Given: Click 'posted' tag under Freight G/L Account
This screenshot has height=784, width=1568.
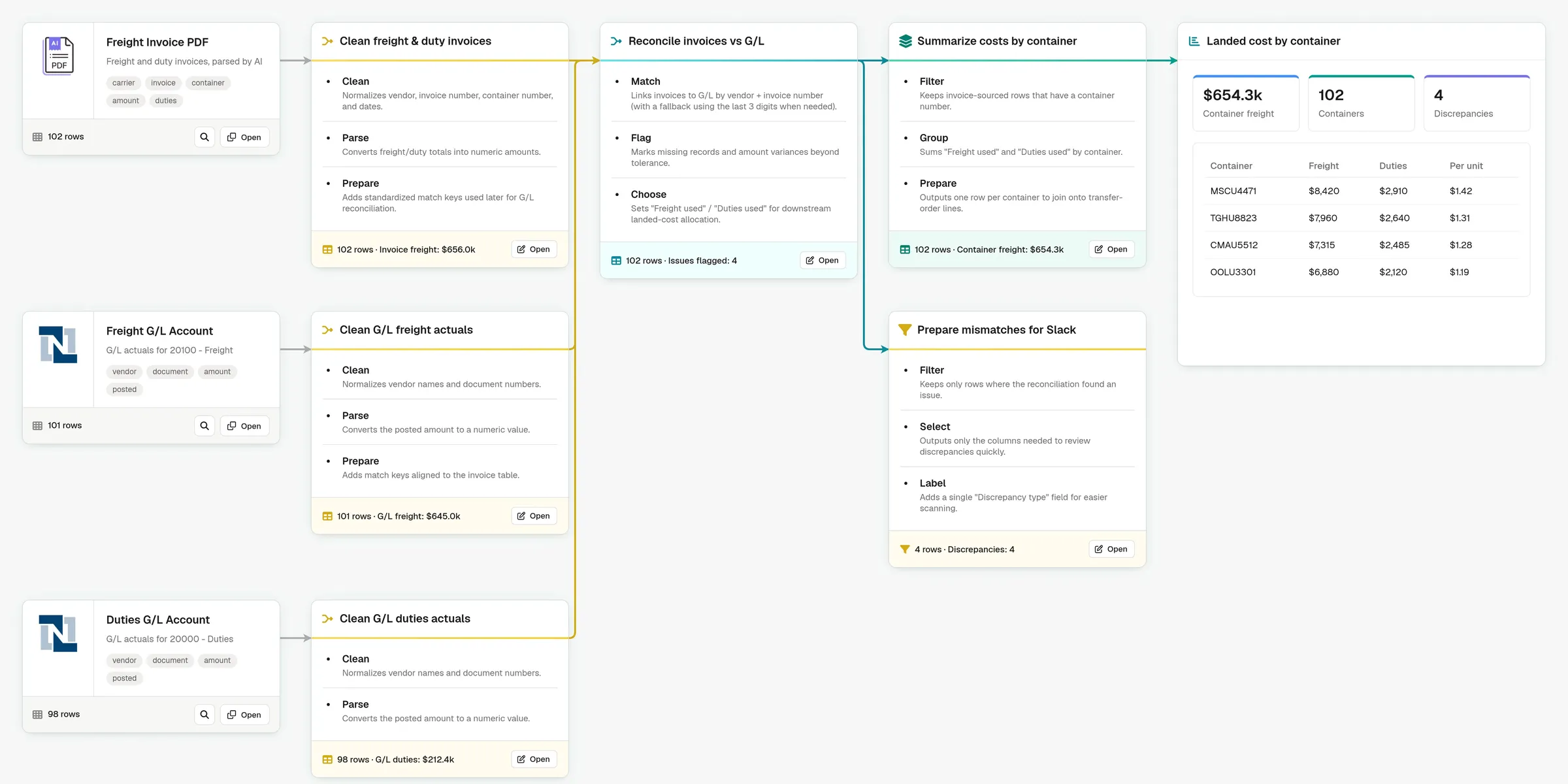Looking at the screenshot, I should [x=124, y=389].
